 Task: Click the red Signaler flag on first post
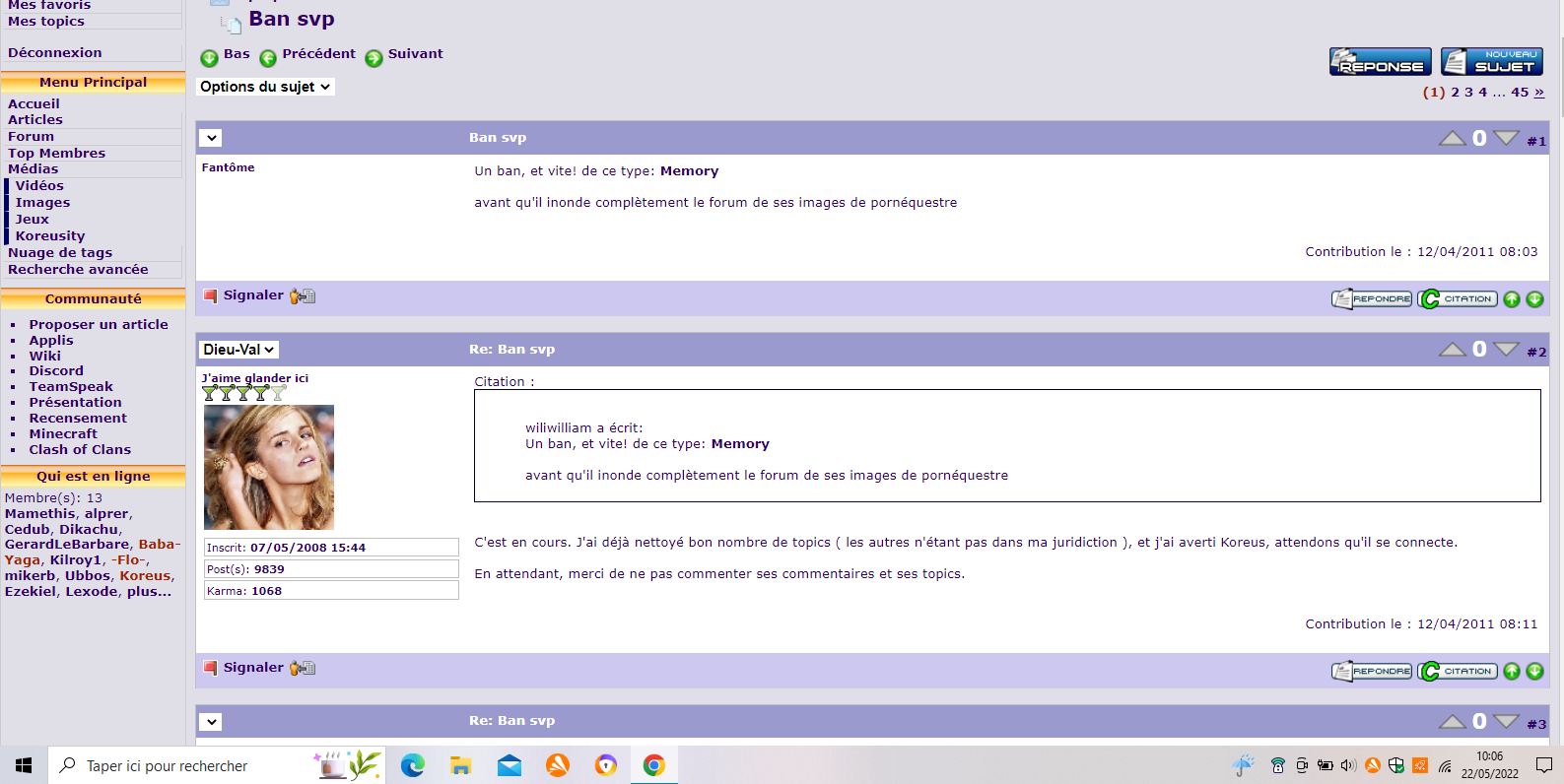coord(210,295)
